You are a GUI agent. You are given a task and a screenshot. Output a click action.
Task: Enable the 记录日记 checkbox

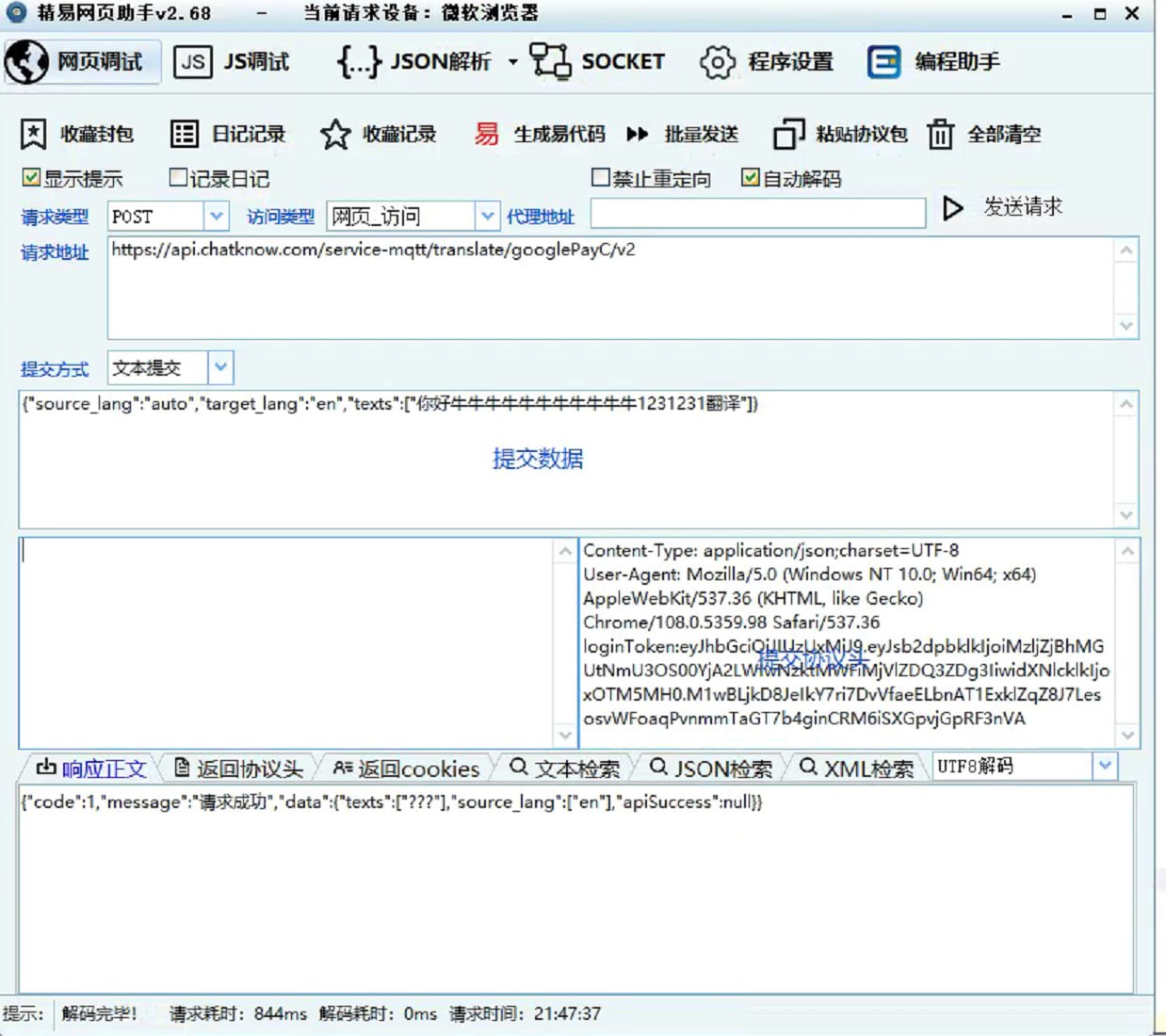pos(178,178)
